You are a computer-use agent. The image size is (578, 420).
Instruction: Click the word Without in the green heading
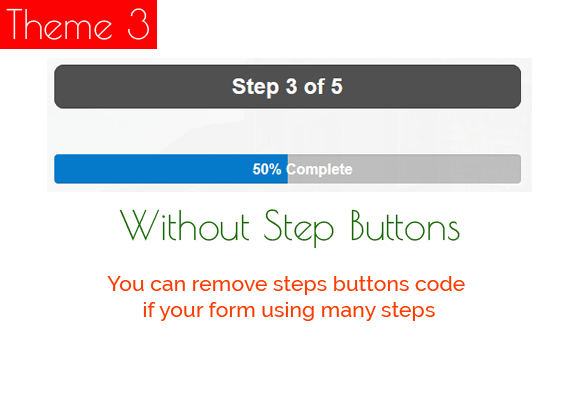click(185, 225)
